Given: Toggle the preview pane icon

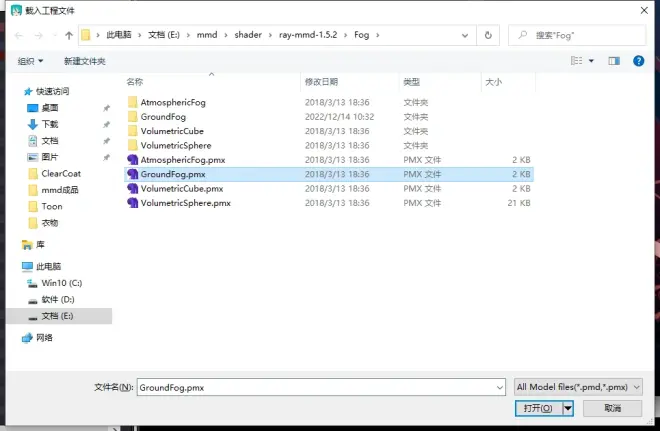Looking at the screenshot, I should [614, 61].
